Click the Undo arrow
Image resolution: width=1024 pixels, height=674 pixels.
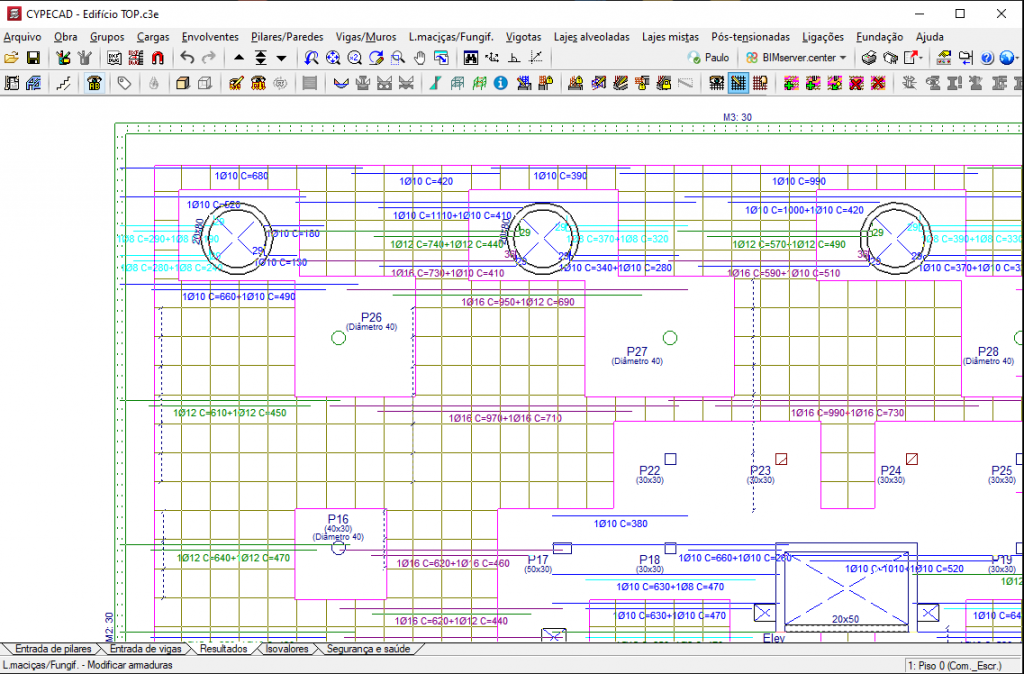tap(187, 58)
